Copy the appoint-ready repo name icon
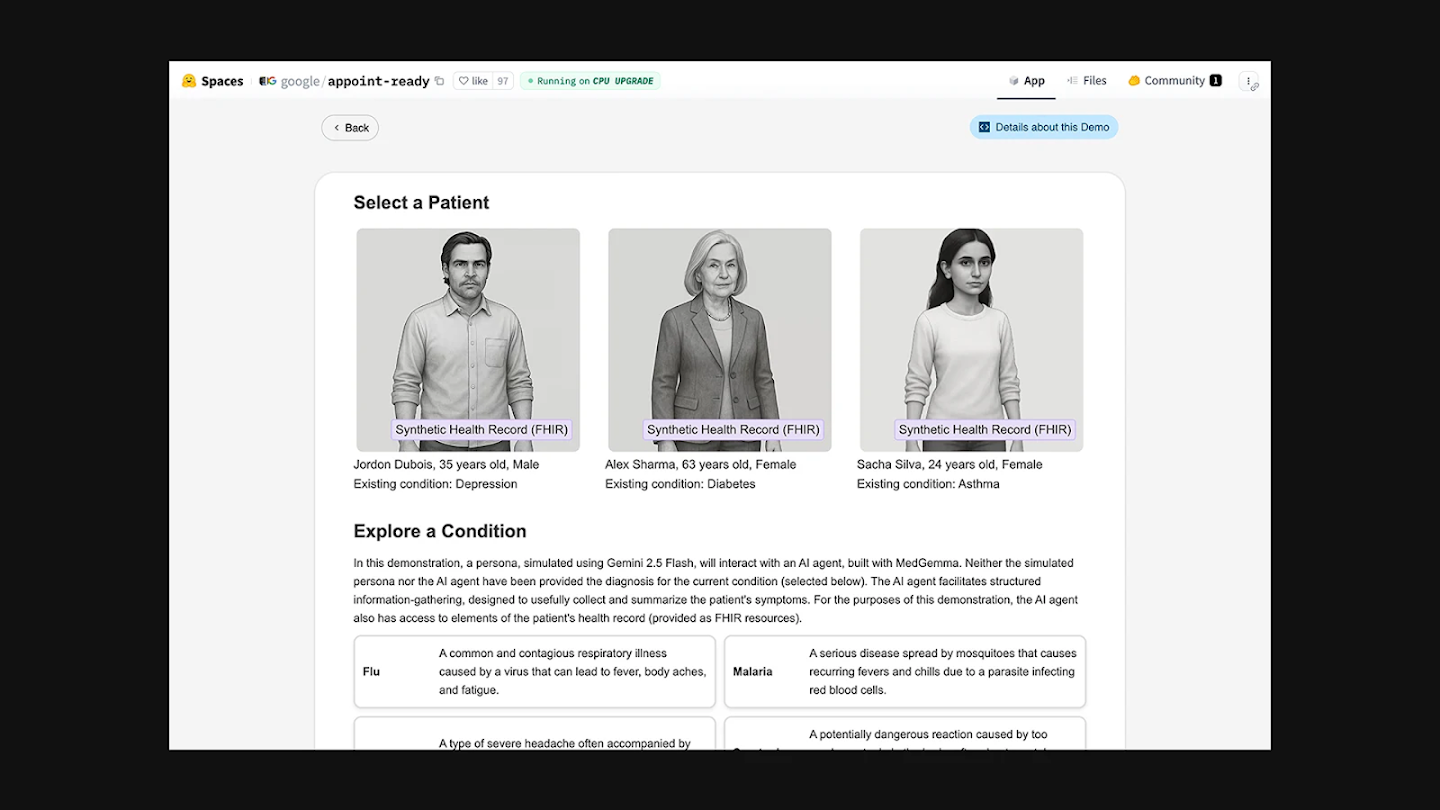Screen dimensions: 1440x810 click(x=440, y=81)
